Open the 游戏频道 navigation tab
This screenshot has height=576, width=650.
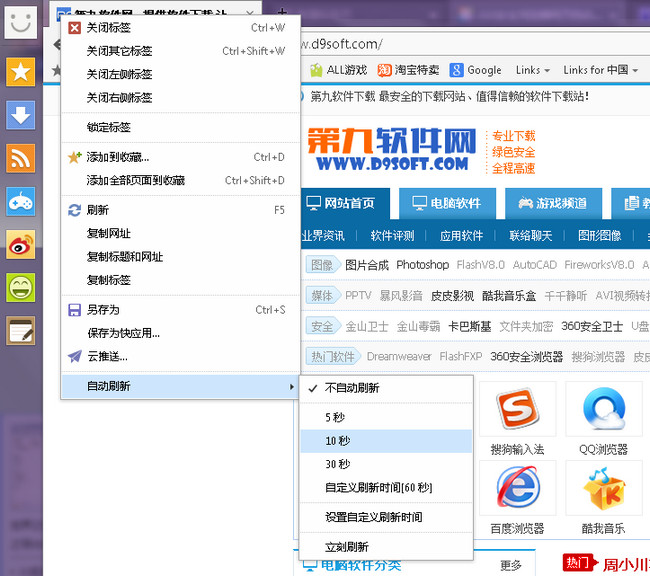click(553, 203)
